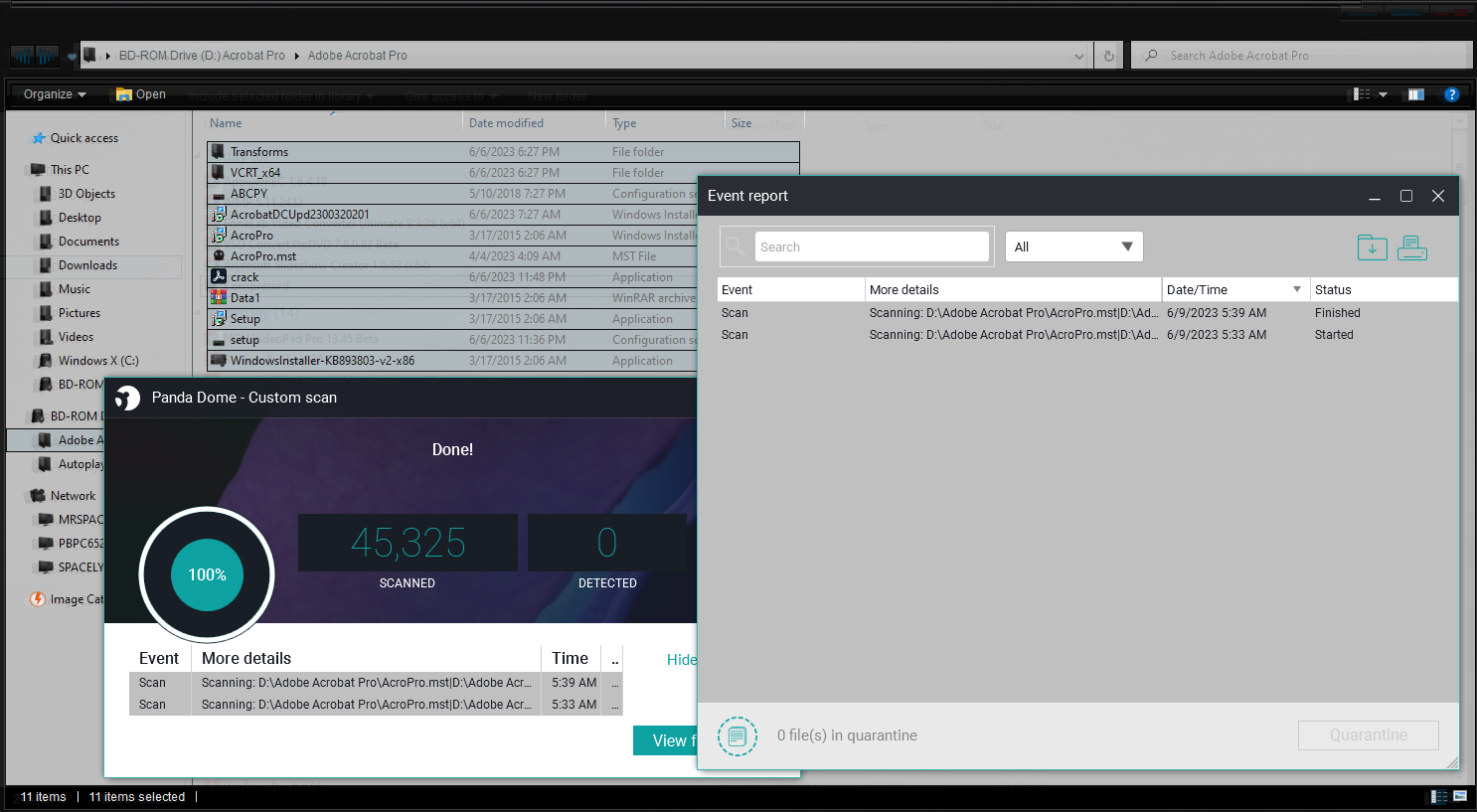Select the 5:33 AM scan row in Panda Dome
Viewport: 1477px width, 812px height.
coord(376,705)
